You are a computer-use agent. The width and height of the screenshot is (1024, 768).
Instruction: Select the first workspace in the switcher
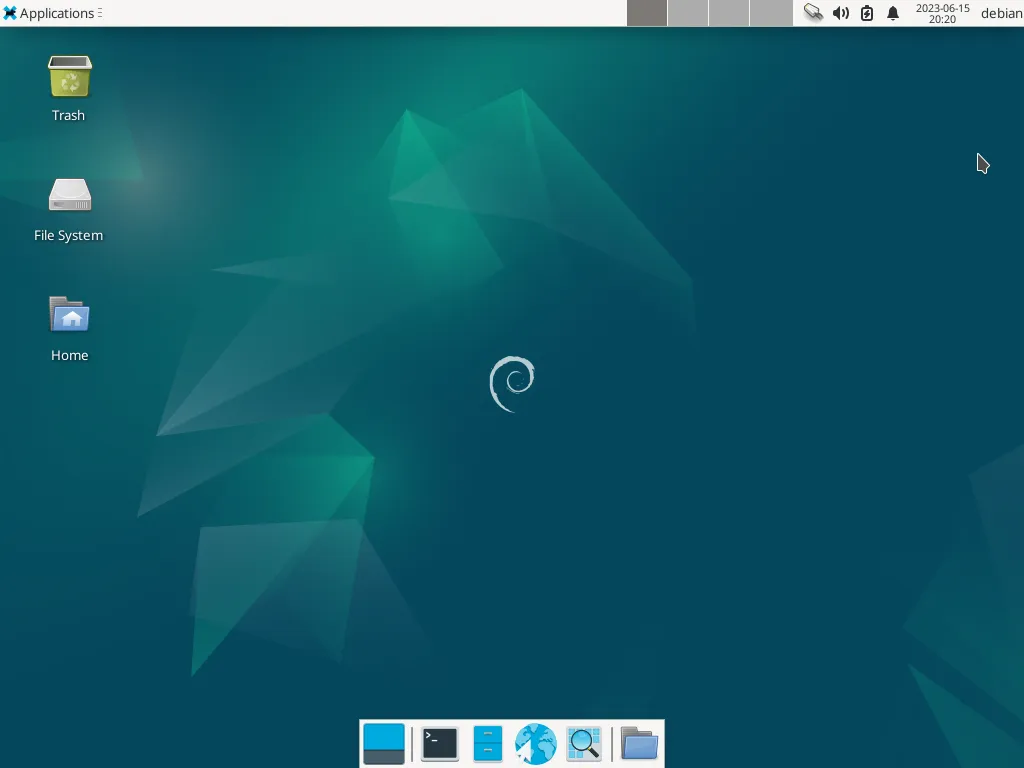tap(647, 13)
